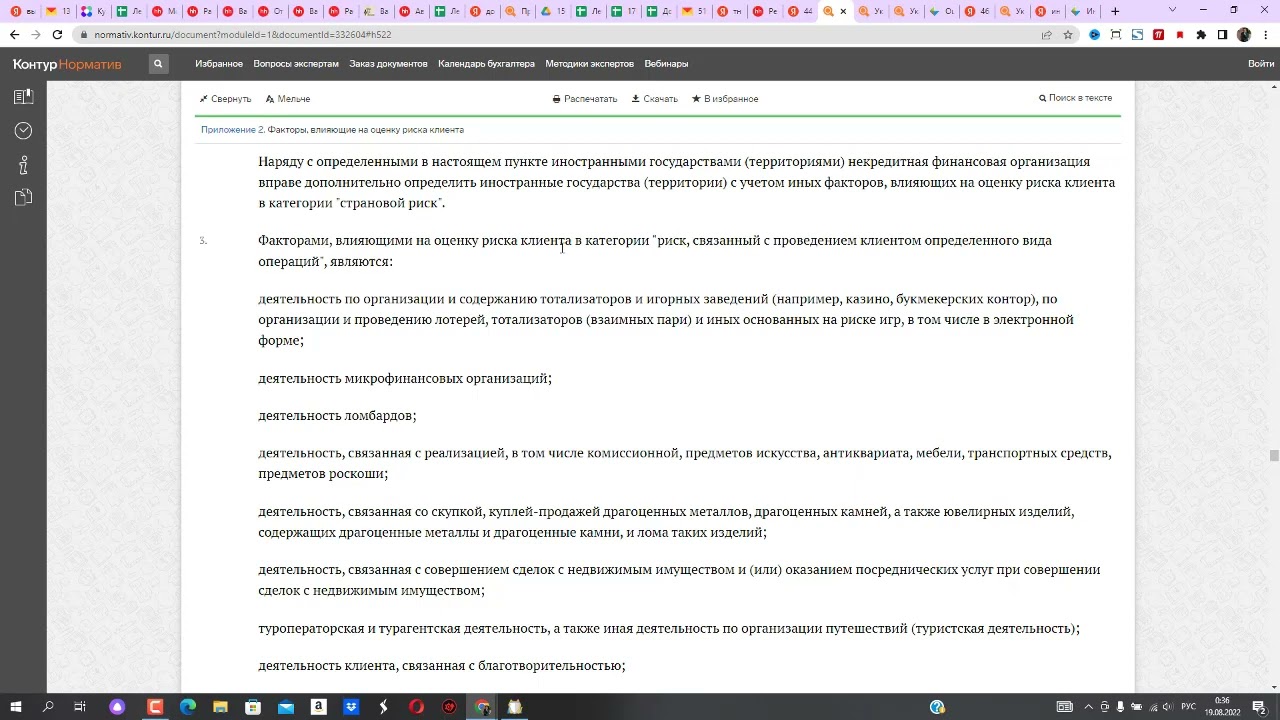Viewport: 1280px width, 720px height.
Task: Switch to the mail tab labeled 13
Action: point(58,11)
